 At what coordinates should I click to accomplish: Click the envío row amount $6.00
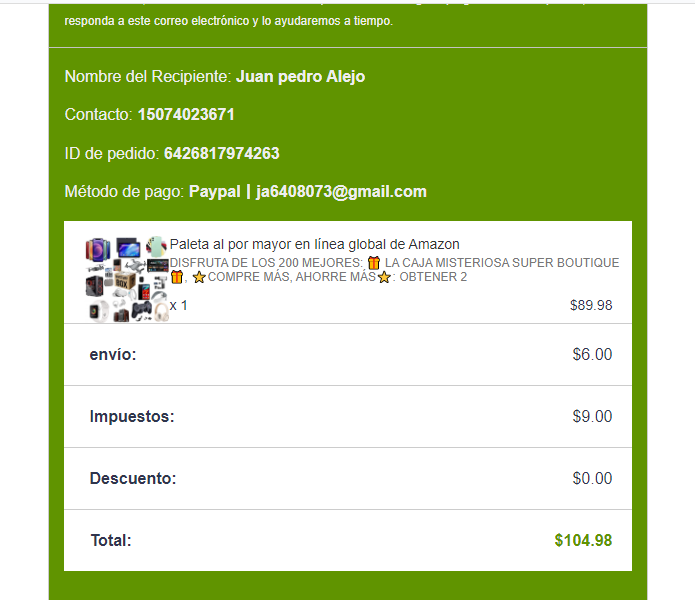point(592,354)
